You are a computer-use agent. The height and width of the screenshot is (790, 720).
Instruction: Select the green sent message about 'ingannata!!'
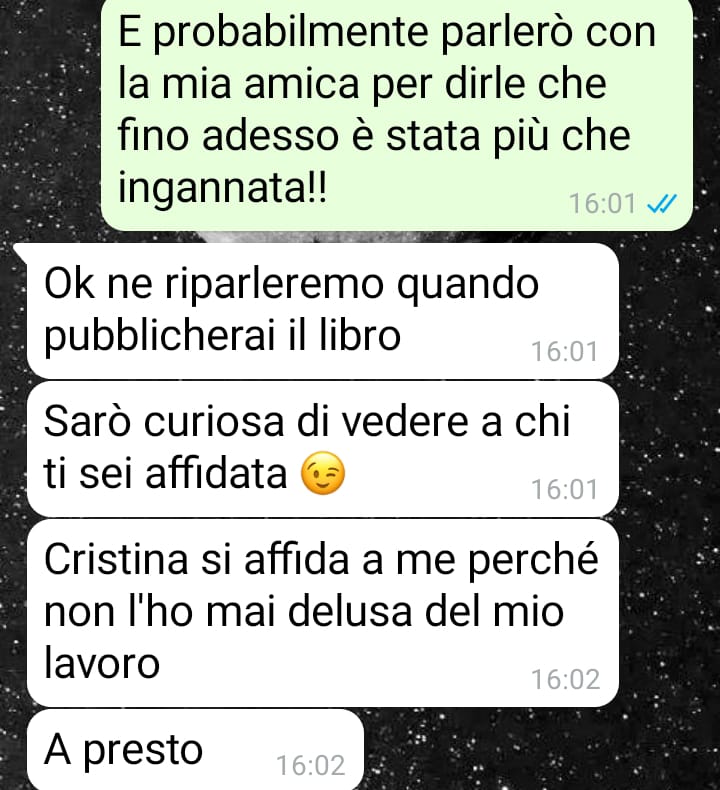tap(397, 114)
